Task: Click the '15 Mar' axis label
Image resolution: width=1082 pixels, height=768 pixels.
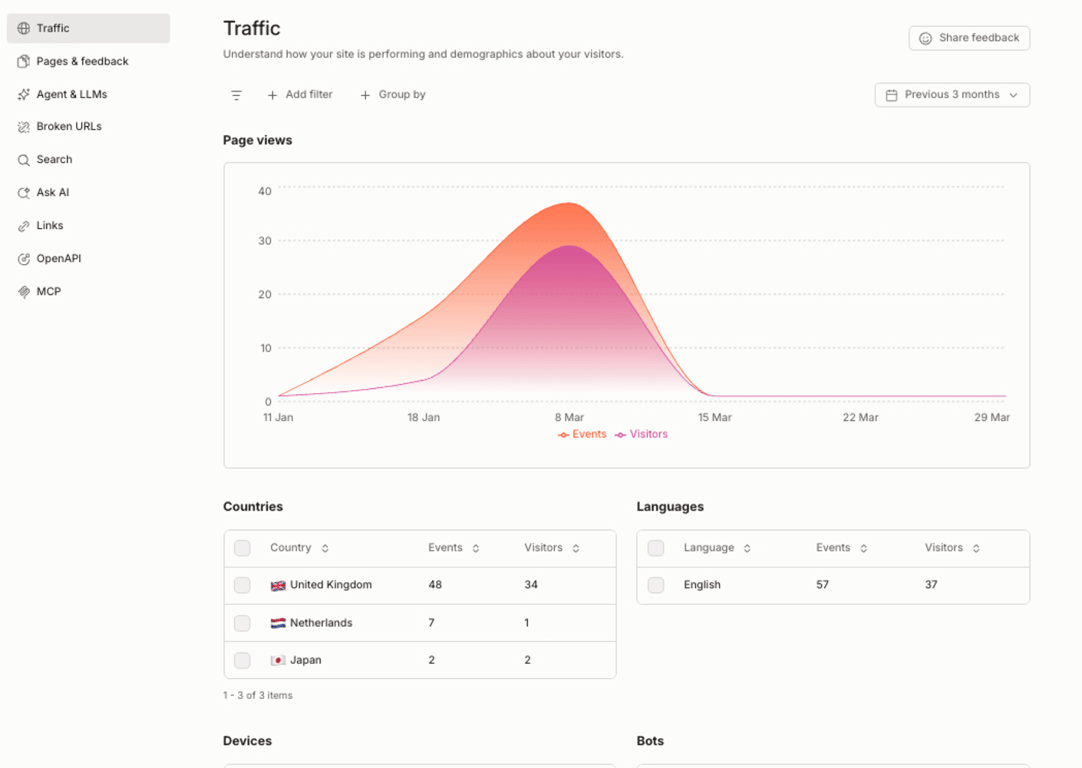Action: (714, 417)
